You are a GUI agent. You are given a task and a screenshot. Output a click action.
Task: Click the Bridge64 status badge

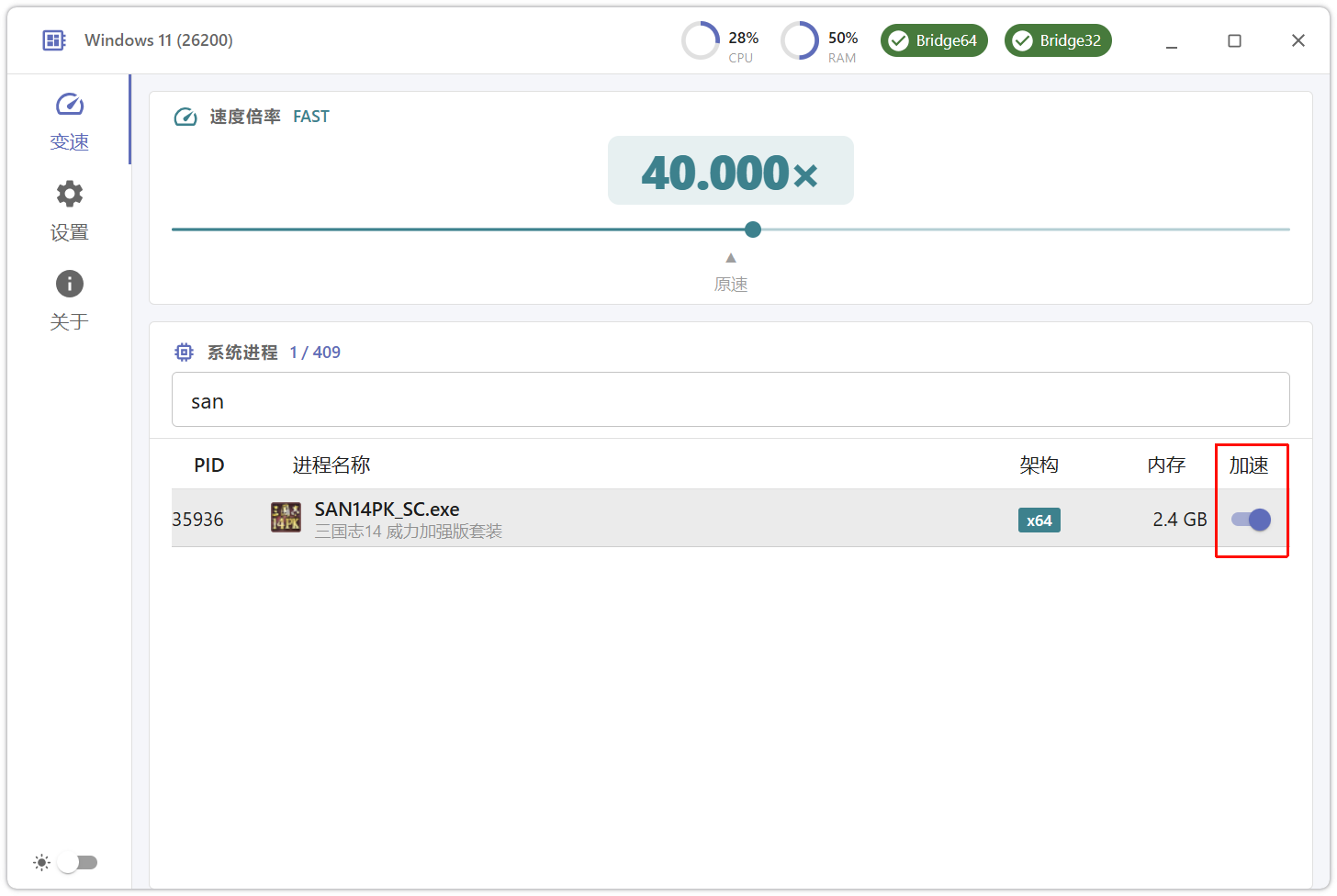[934, 40]
